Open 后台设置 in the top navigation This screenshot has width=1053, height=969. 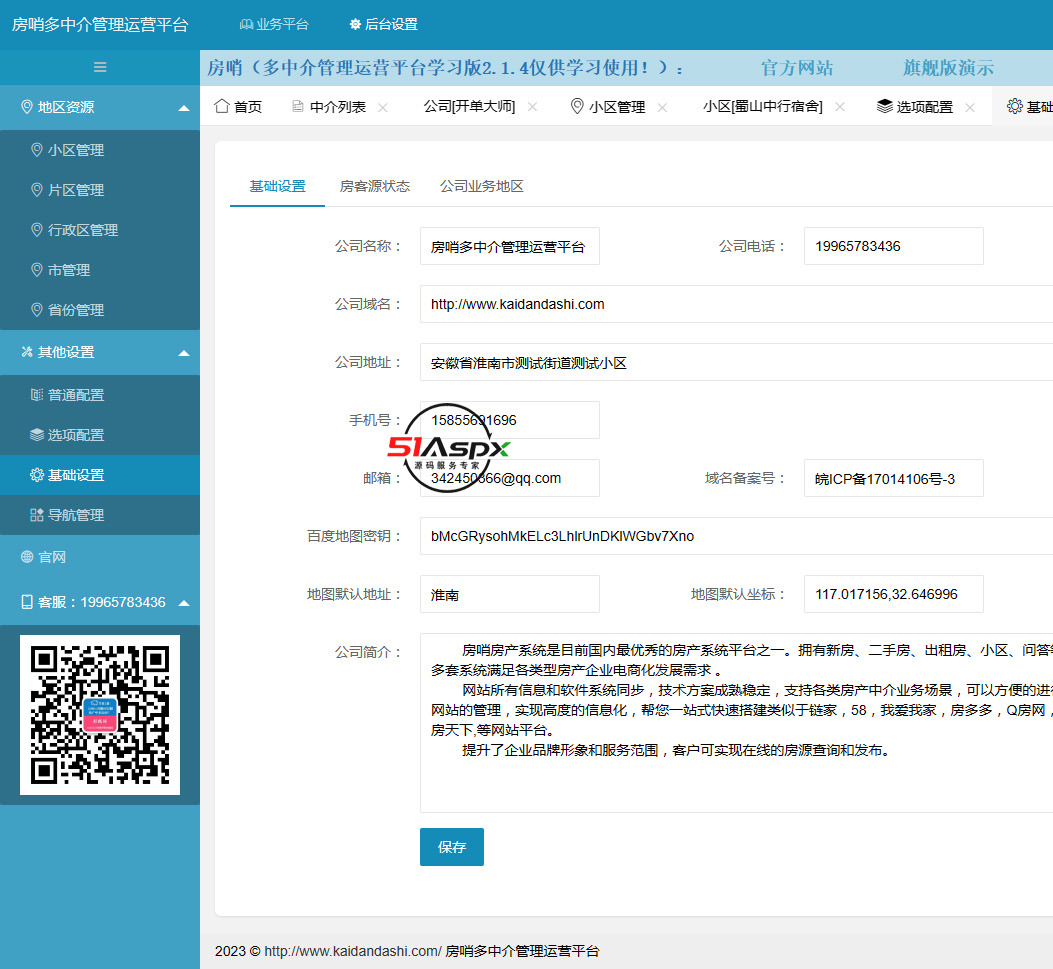pos(384,24)
